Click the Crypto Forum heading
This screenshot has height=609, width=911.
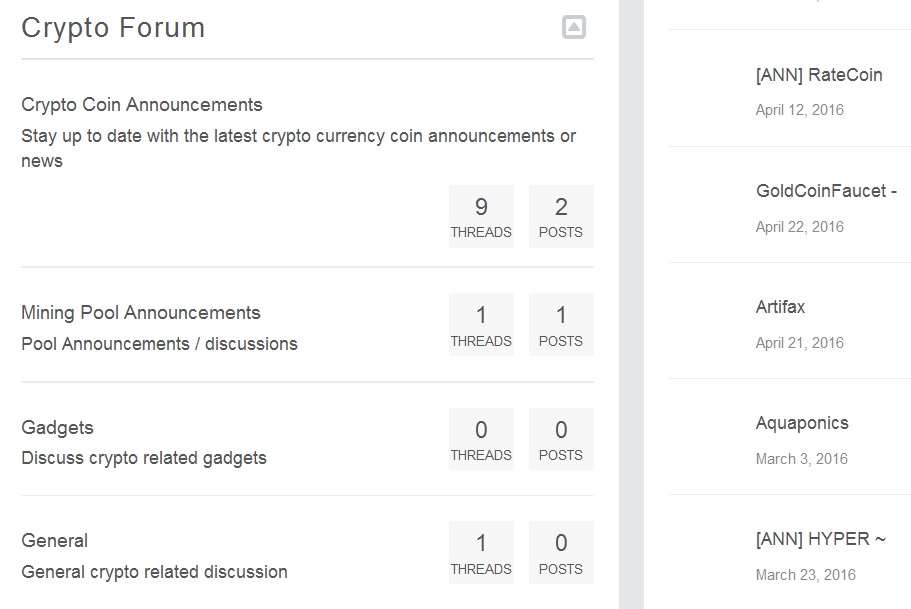pos(113,28)
